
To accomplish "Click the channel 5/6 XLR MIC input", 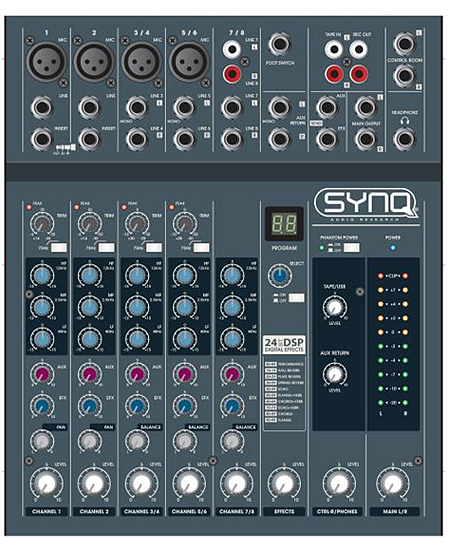I will pos(189,62).
